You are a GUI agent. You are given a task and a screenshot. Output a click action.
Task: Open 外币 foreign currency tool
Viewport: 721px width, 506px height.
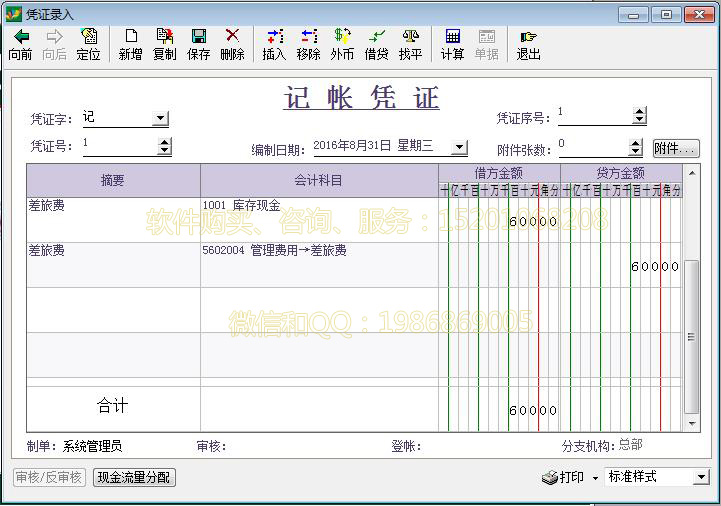pos(342,37)
